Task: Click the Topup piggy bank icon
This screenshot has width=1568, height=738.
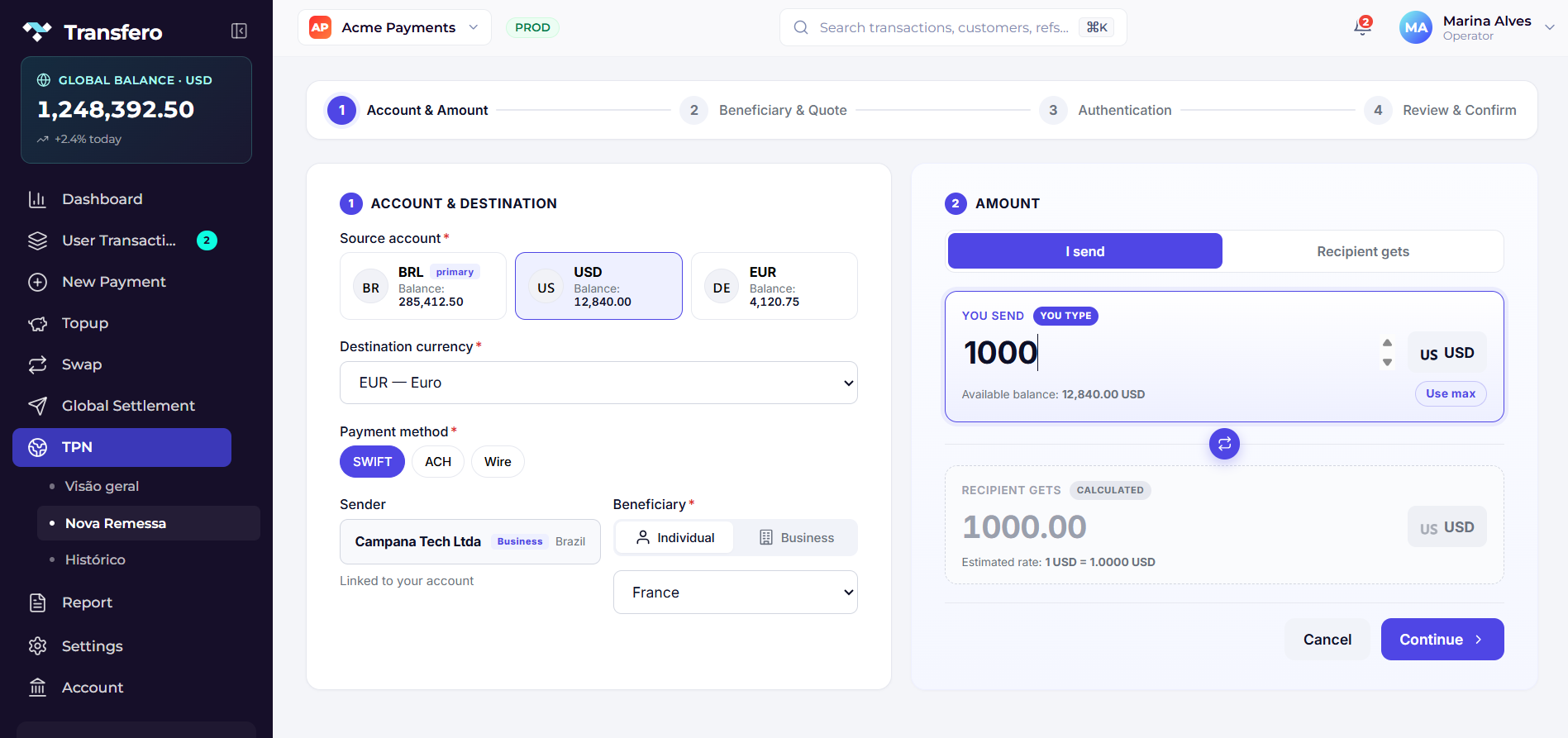Action: 37,323
